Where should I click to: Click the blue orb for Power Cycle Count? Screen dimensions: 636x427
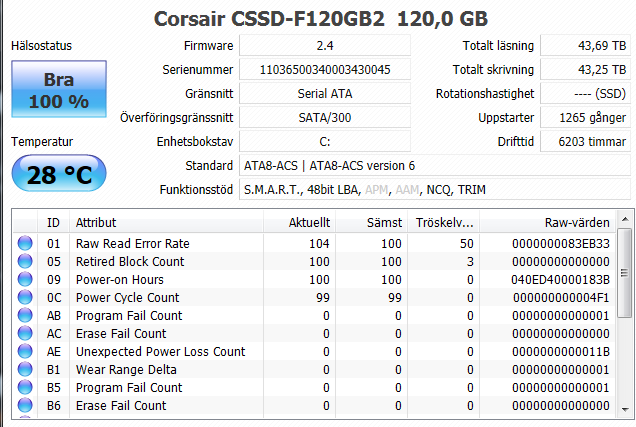[x=25, y=297]
